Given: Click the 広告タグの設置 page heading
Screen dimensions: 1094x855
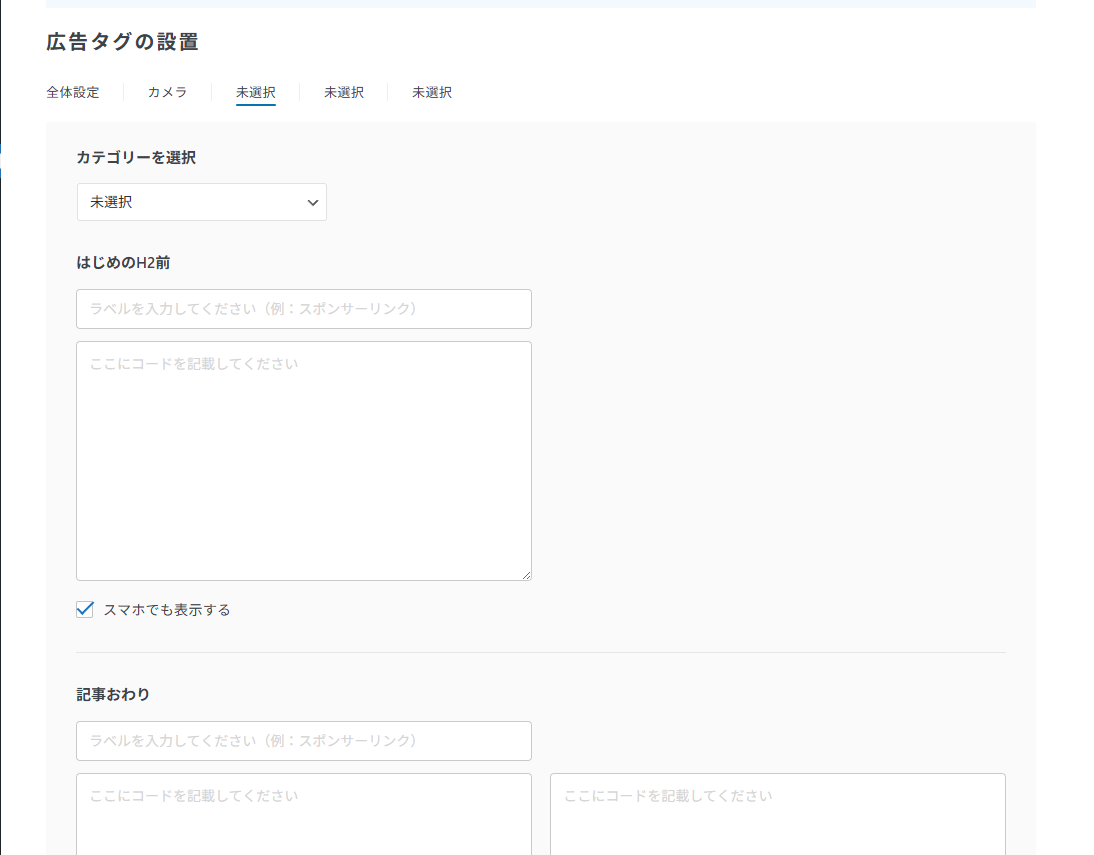Looking at the screenshot, I should tap(122, 42).
